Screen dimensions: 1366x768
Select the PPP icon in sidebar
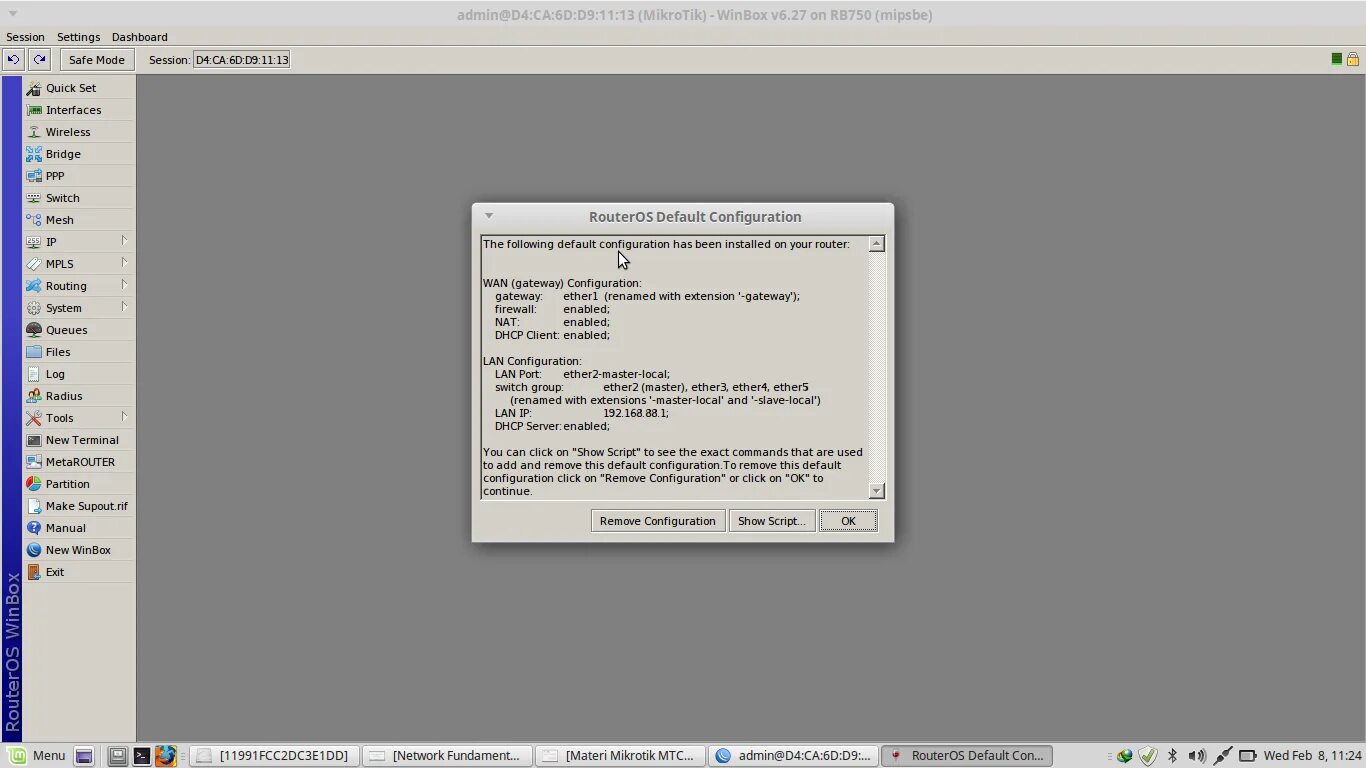[34, 176]
